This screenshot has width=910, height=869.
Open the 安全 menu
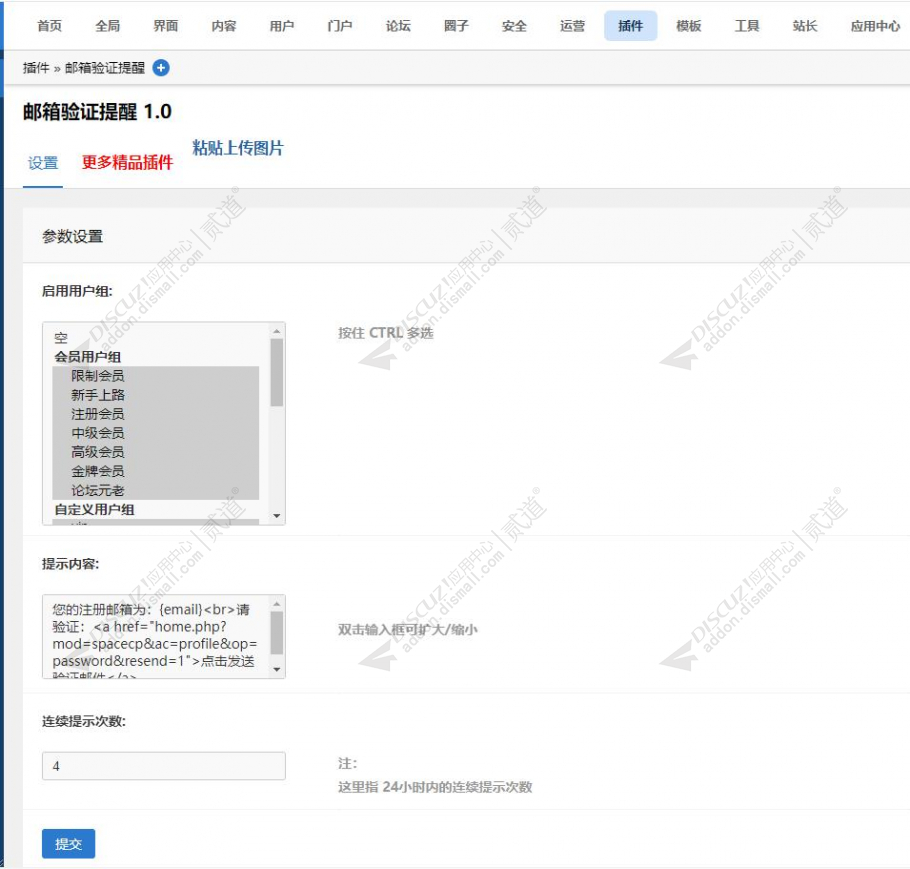click(514, 26)
